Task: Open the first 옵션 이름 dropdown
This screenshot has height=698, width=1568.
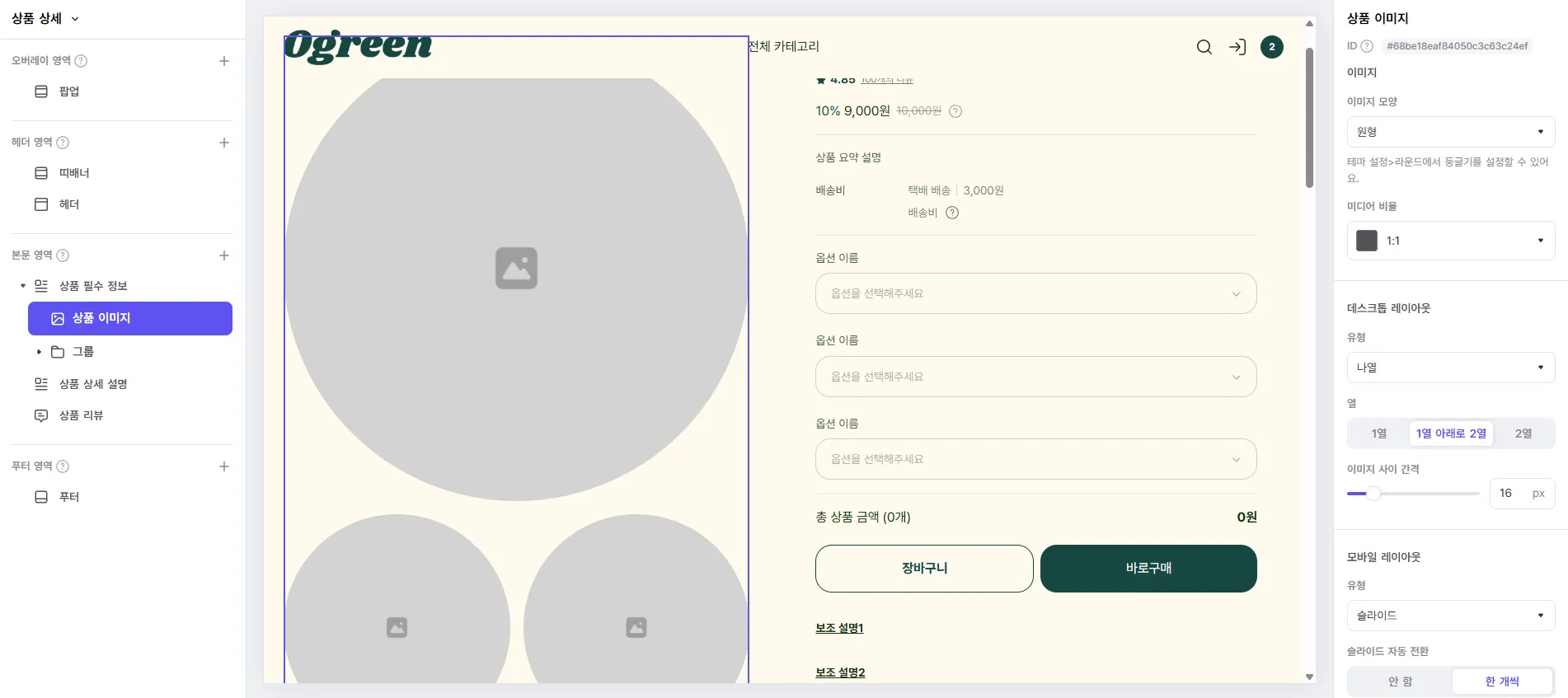Action: 1036,293
